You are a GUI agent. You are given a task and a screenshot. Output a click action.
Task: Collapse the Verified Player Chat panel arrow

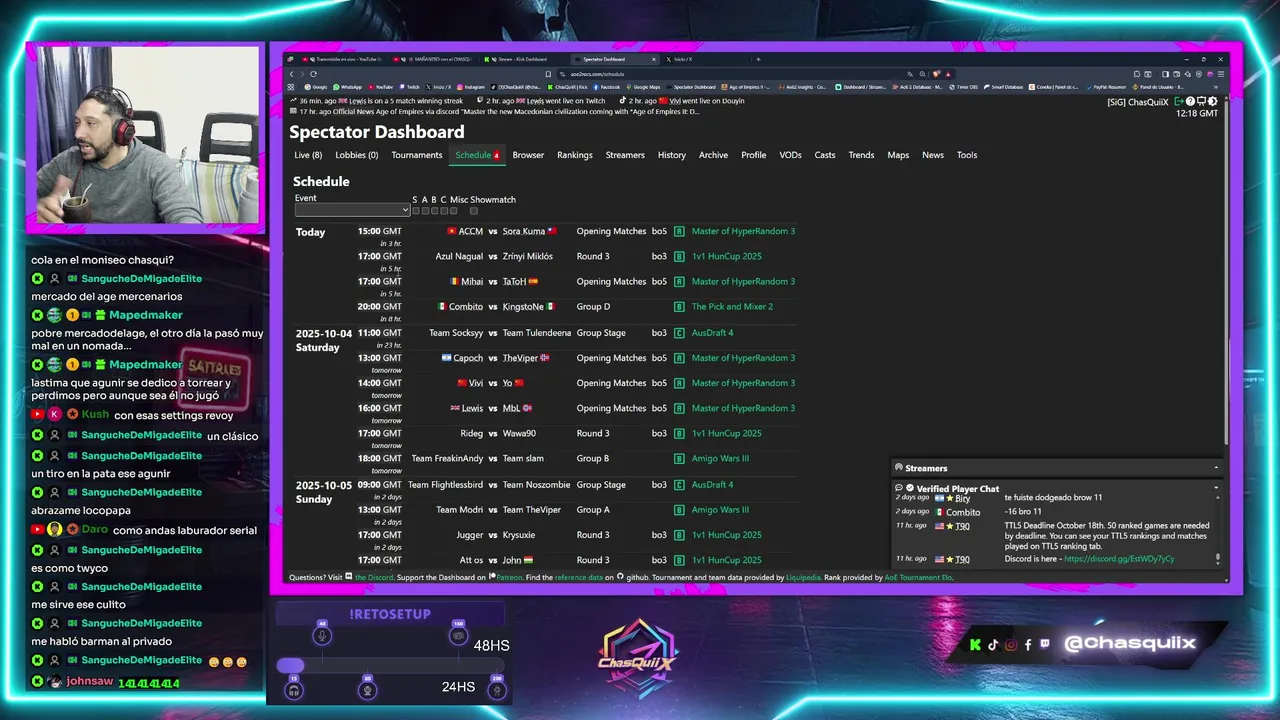[1216, 488]
